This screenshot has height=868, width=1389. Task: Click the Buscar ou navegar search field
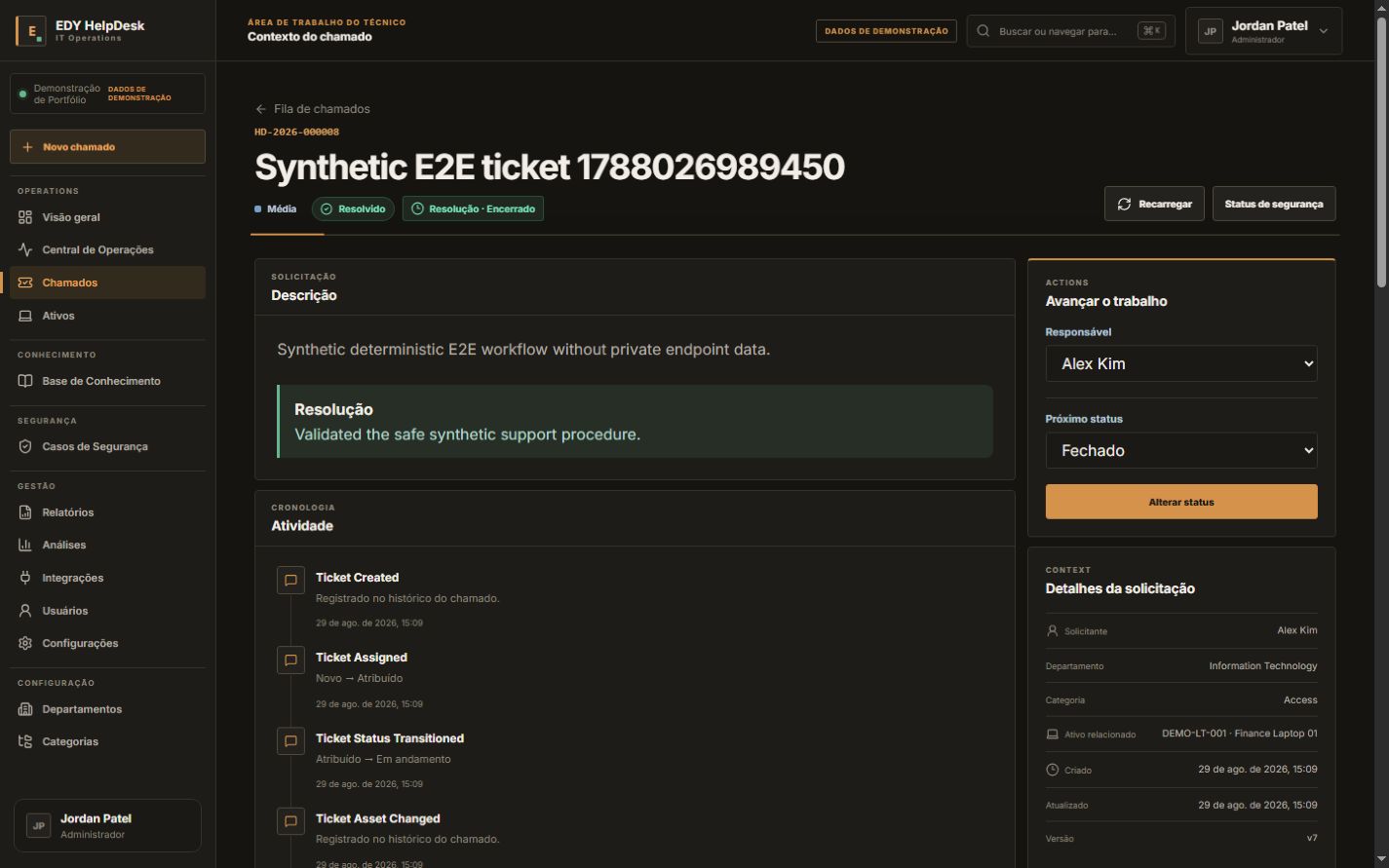tap(1071, 31)
